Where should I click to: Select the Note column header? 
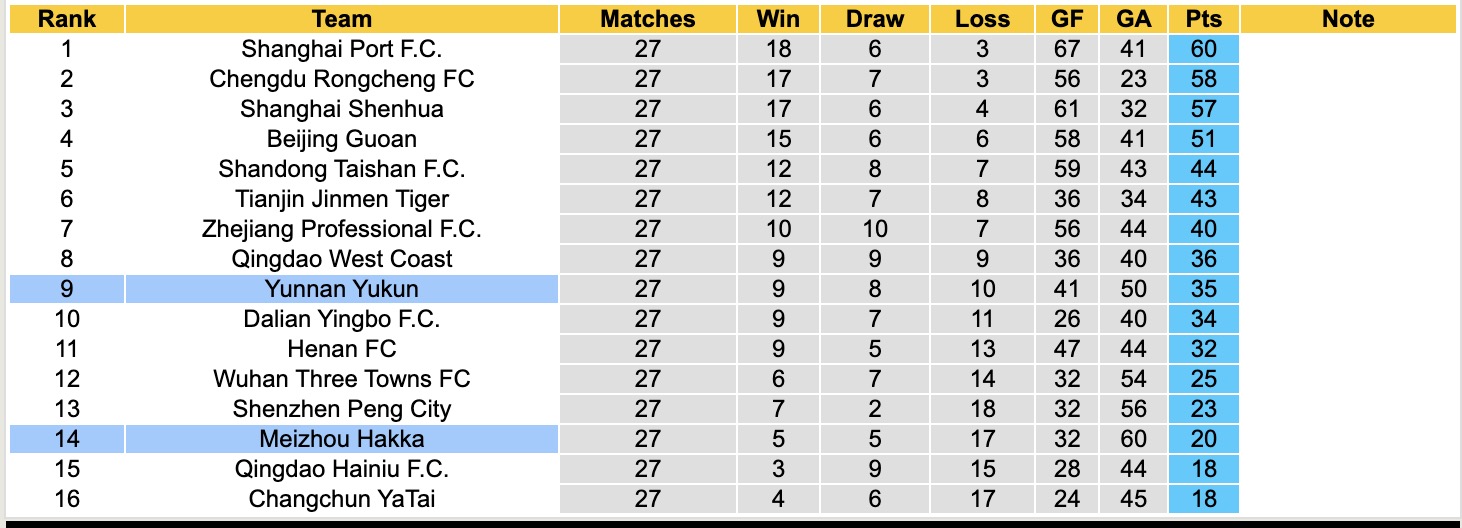[x=1347, y=19]
